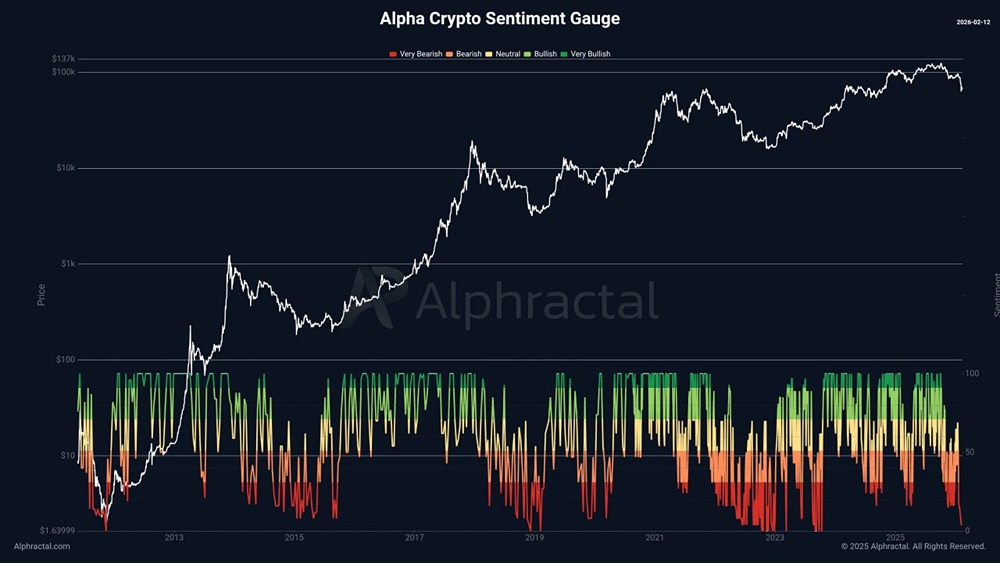Screen dimensions: 1000x563
Task: Click the Alpha Crypto Sentiment Gauge title
Action: (x=499, y=19)
